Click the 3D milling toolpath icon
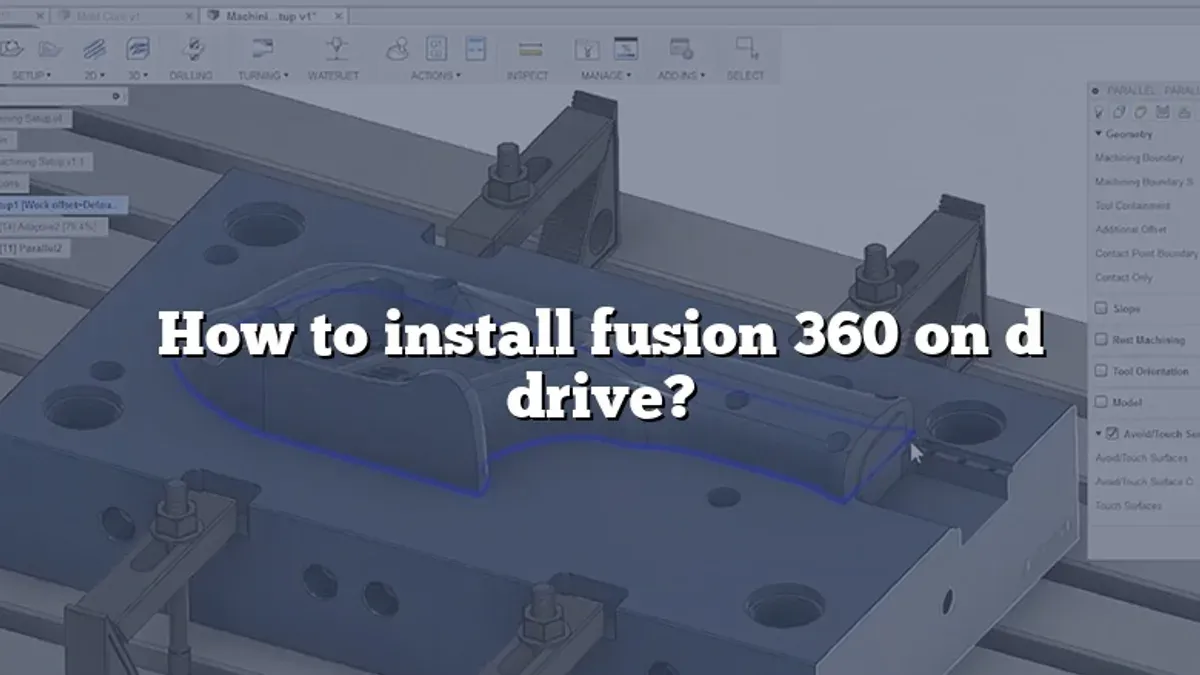1200x675 pixels. (x=138, y=48)
